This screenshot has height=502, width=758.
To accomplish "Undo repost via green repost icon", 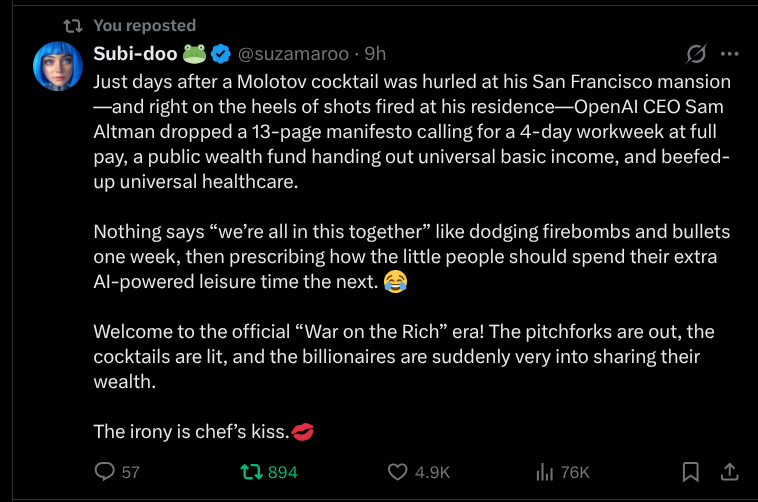I will [250, 471].
